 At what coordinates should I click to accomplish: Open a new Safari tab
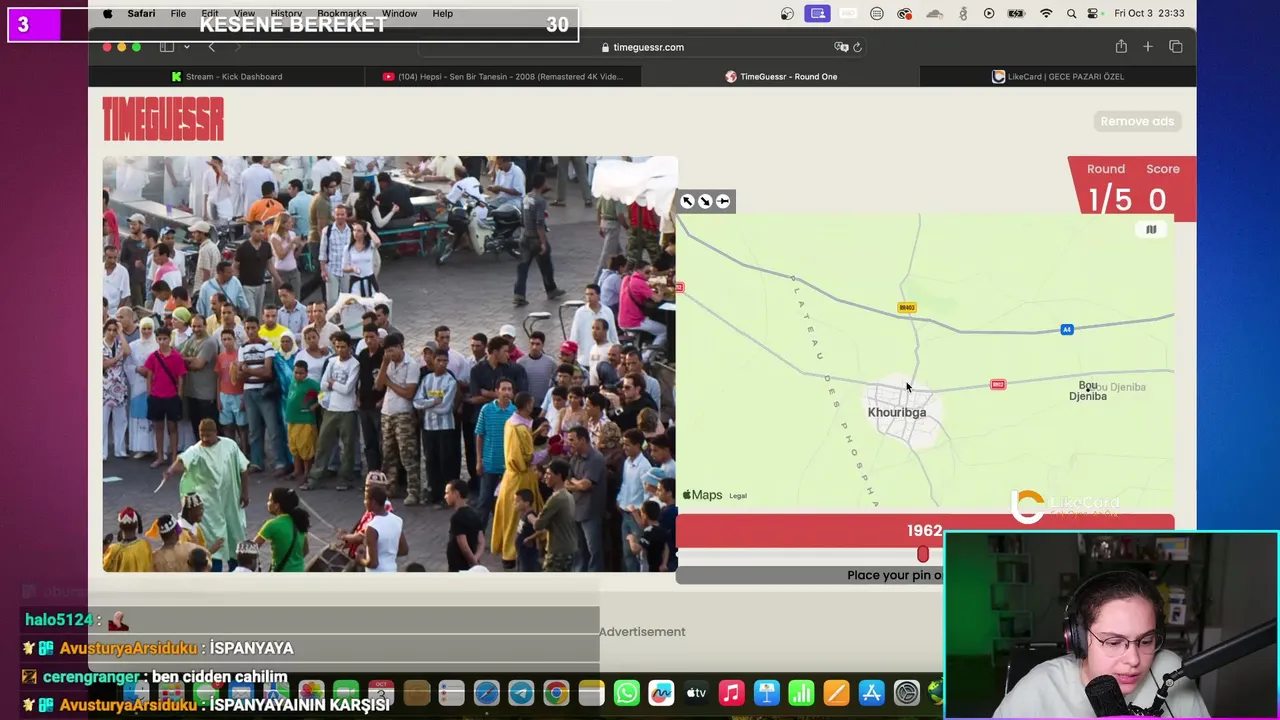[x=1148, y=47]
